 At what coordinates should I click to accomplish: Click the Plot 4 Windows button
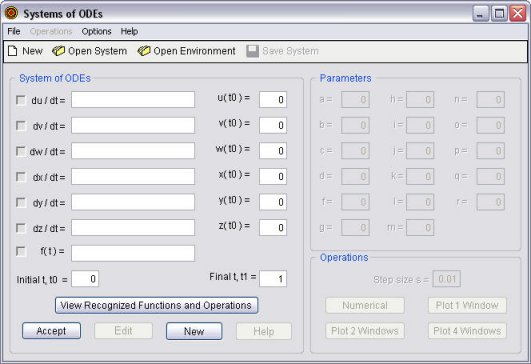(x=467, y=331)
